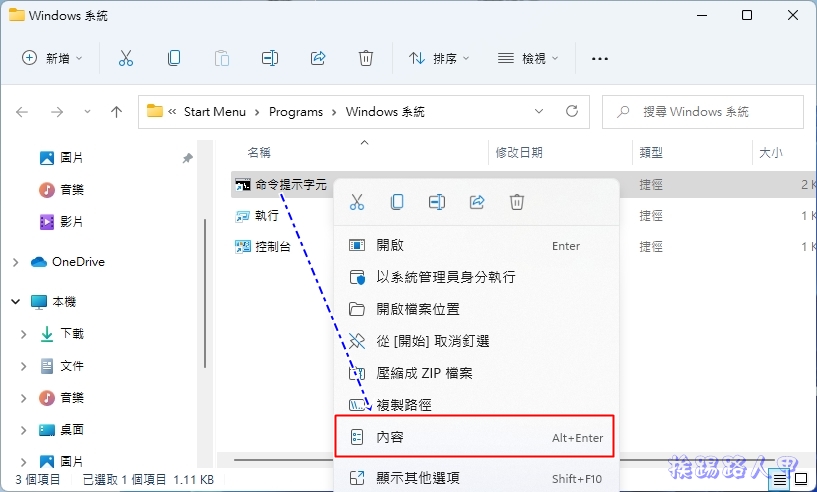817x492 pixels.
Task: Go forward with the right arrow button
Action: pyautogui.click(x=57, y=112)
